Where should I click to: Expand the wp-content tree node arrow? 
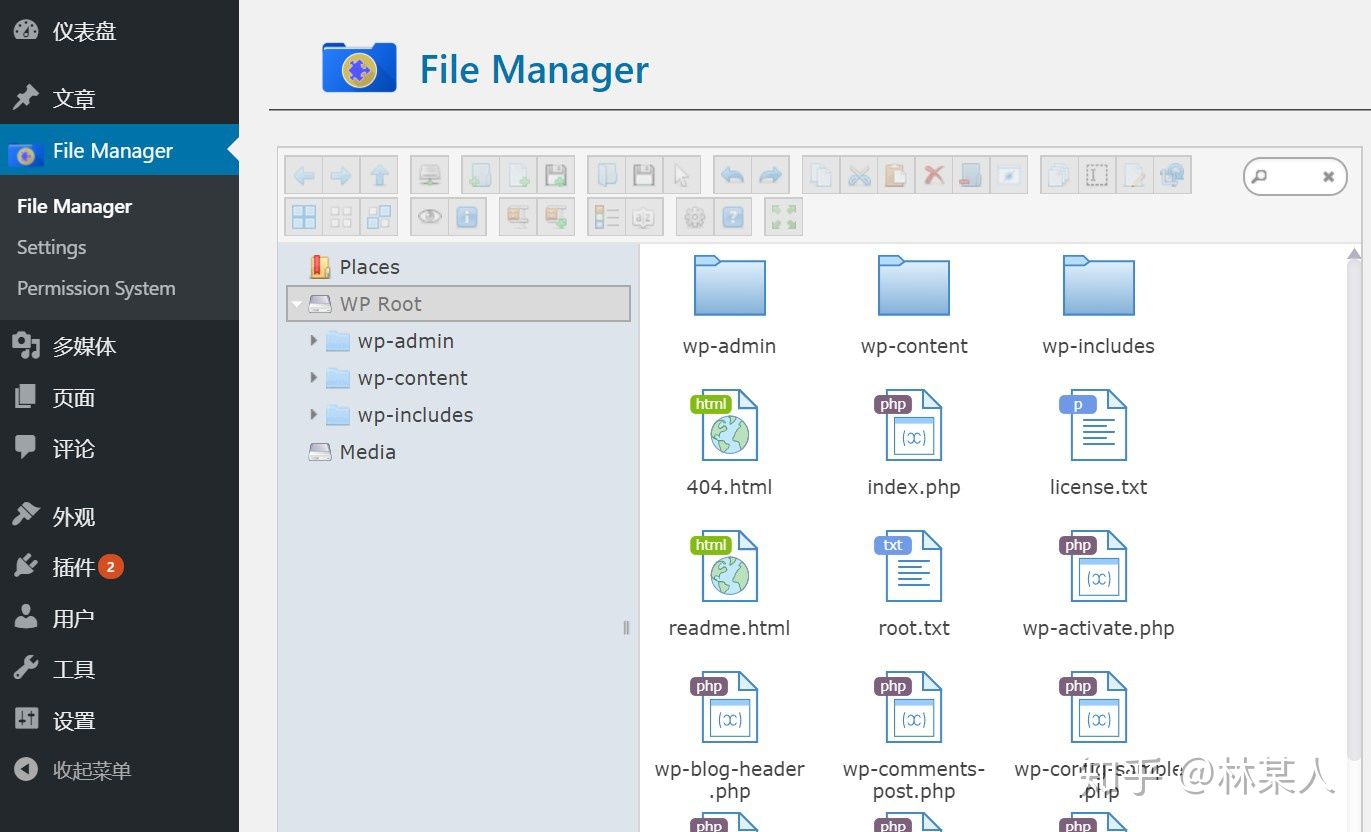point(314,378)
